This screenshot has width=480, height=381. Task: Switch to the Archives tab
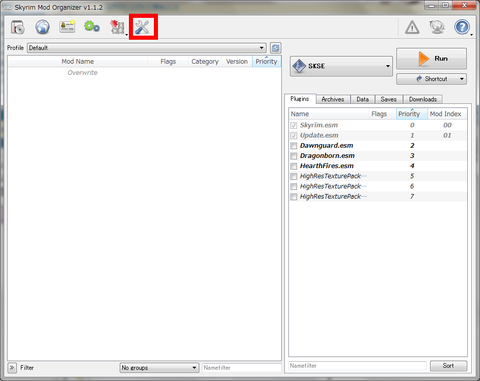[333, 99]
